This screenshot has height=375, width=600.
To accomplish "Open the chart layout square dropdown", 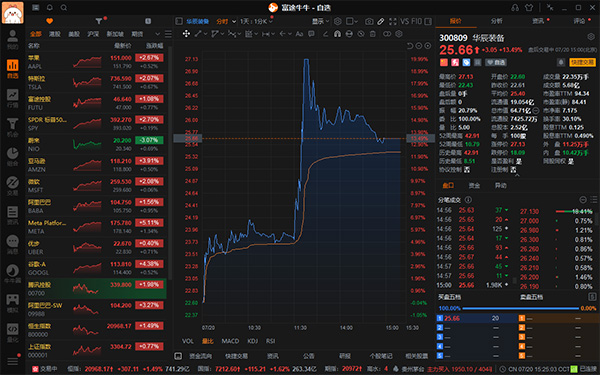I will [x=352, y=21].
